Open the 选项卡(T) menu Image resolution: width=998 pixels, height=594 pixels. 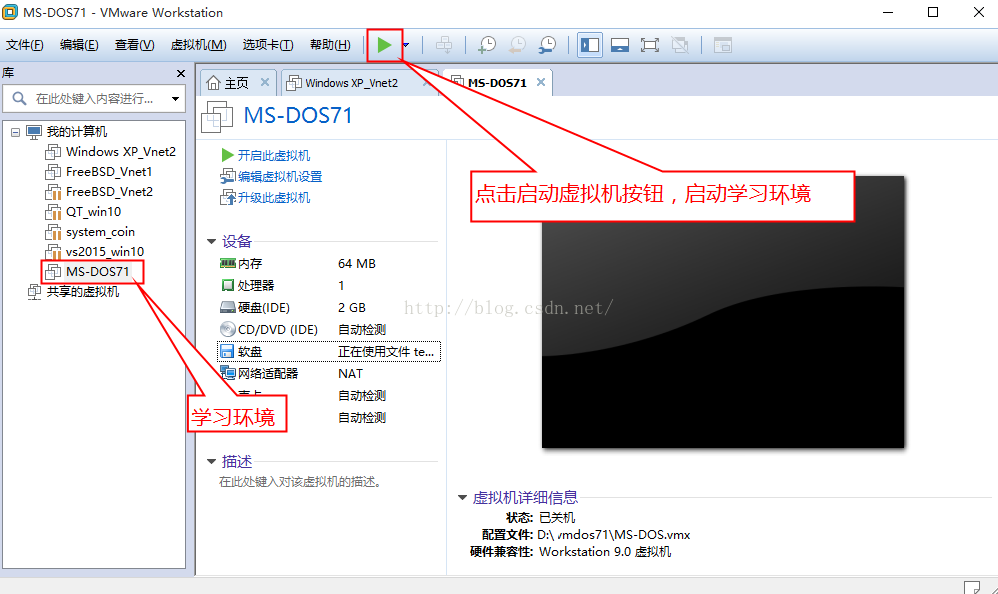coord(268,45)
